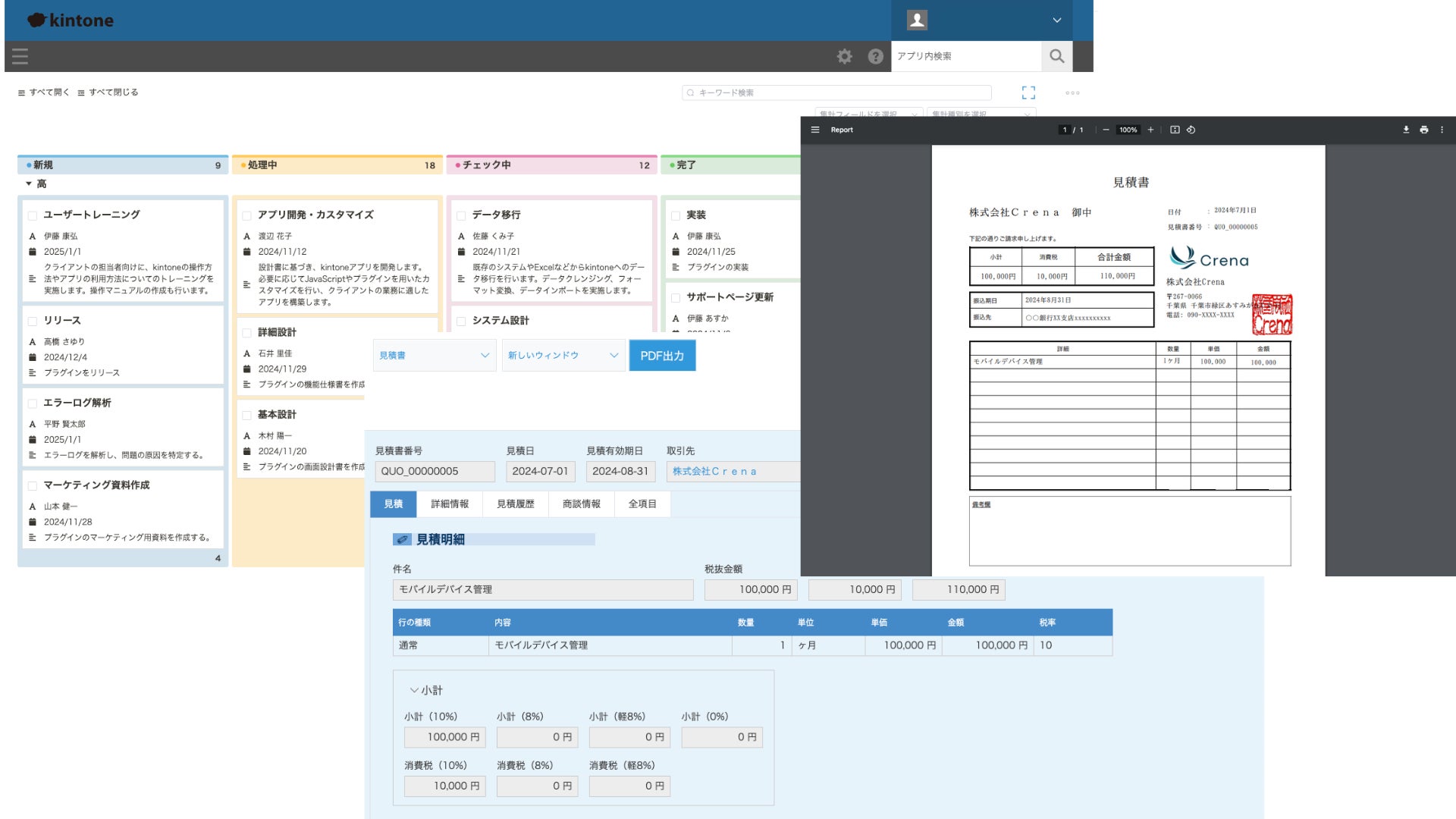Screen dimensions: 1456x819
Task: Zoom in on the PDF viewer
Action: (x=1150, y=130)
